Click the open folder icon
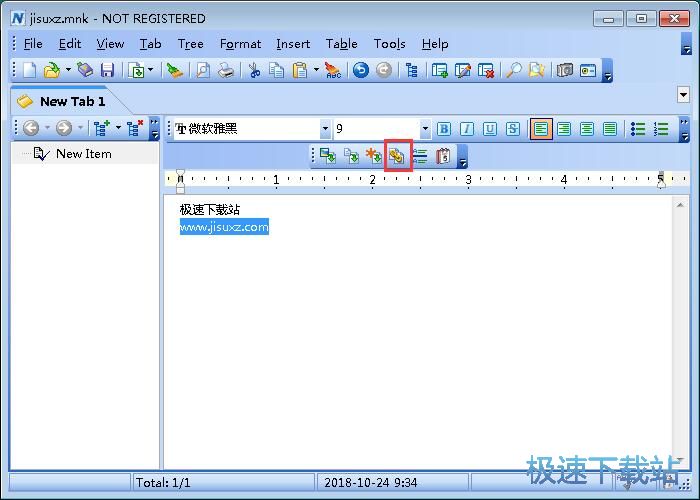Image resolution: width=700 pixels, height=500 pixels. [x=52, y=70]
